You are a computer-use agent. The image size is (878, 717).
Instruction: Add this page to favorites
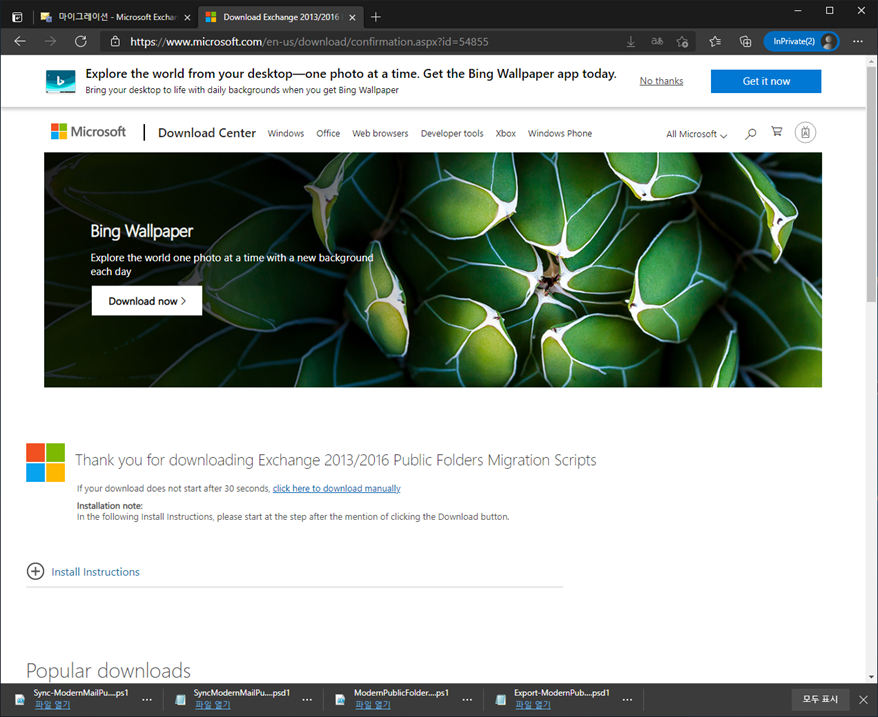click(x=682, y=41)
